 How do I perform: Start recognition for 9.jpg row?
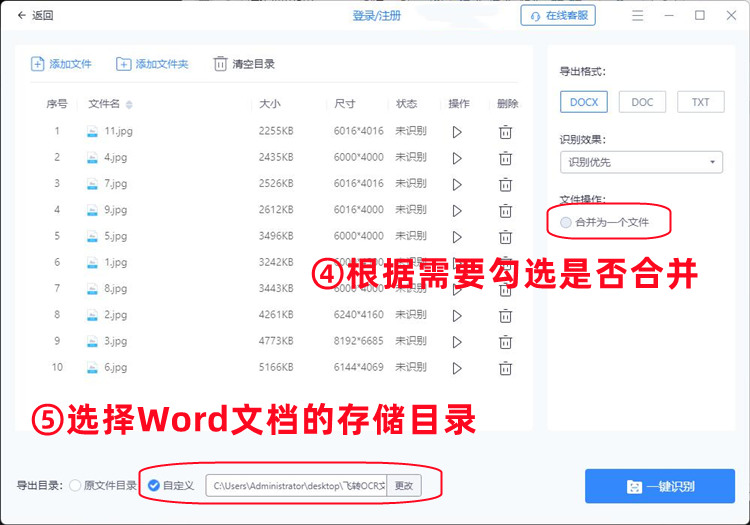[x=457, y=211]
